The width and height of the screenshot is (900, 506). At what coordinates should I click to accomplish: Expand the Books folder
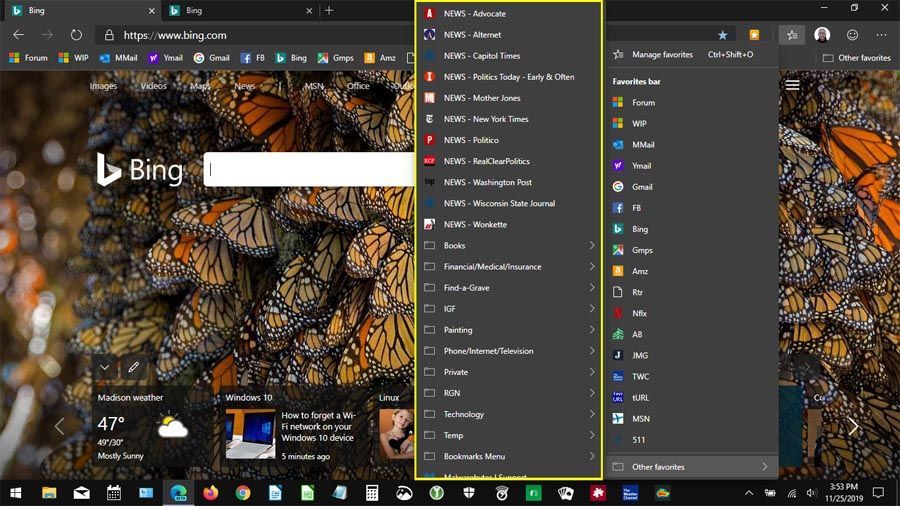pyautogui.click(x=509, y=246)
